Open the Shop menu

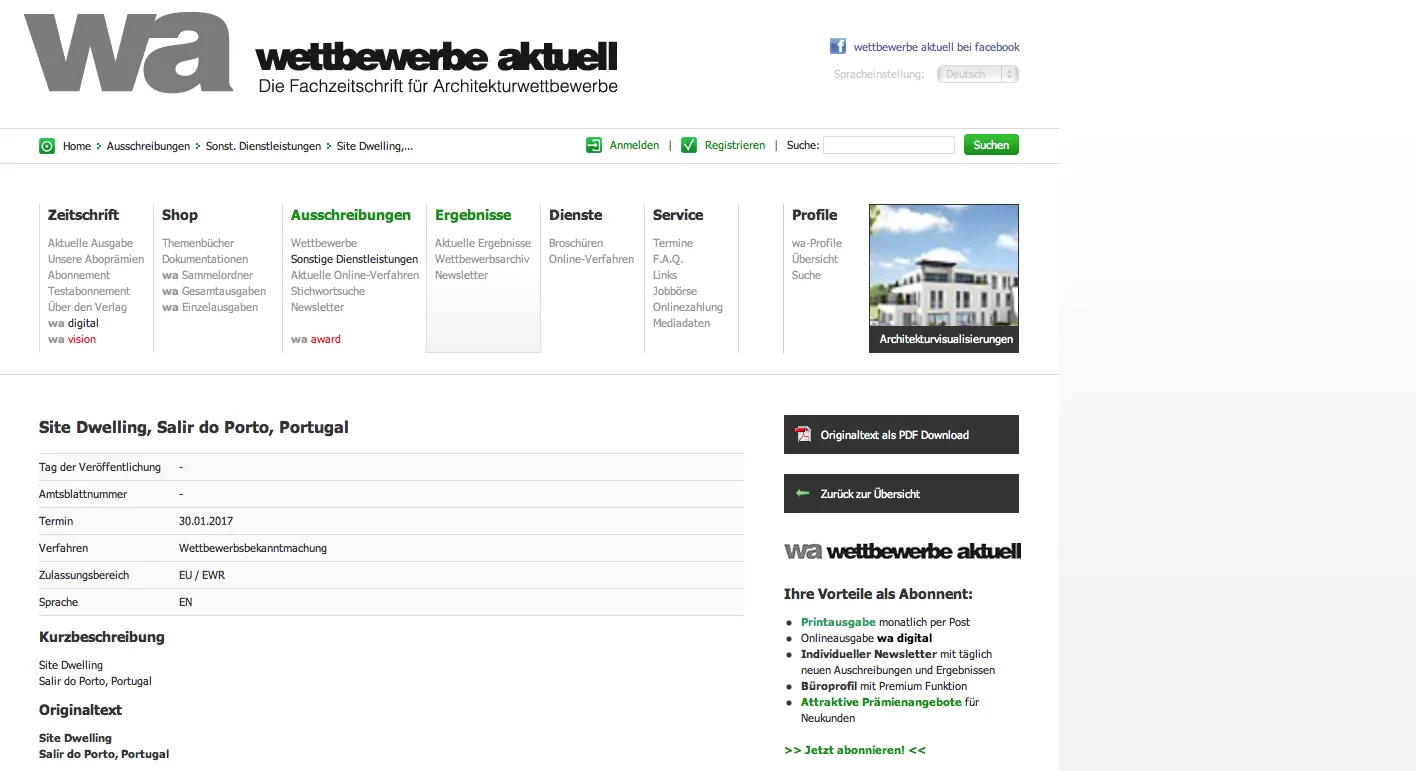(180, 215)
